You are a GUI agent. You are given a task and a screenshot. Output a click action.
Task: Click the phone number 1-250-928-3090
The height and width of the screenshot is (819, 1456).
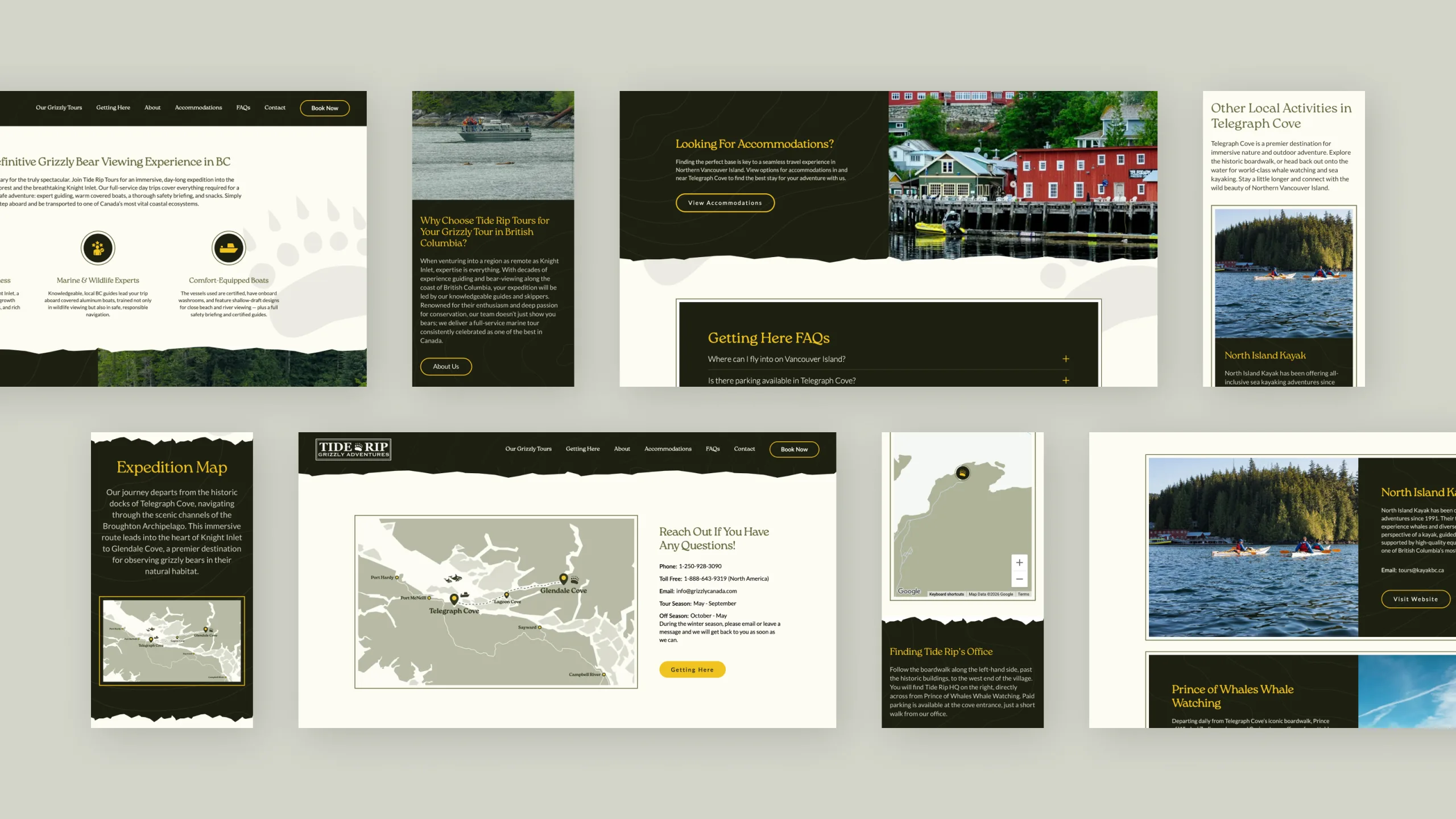click(x=700, y=566)
